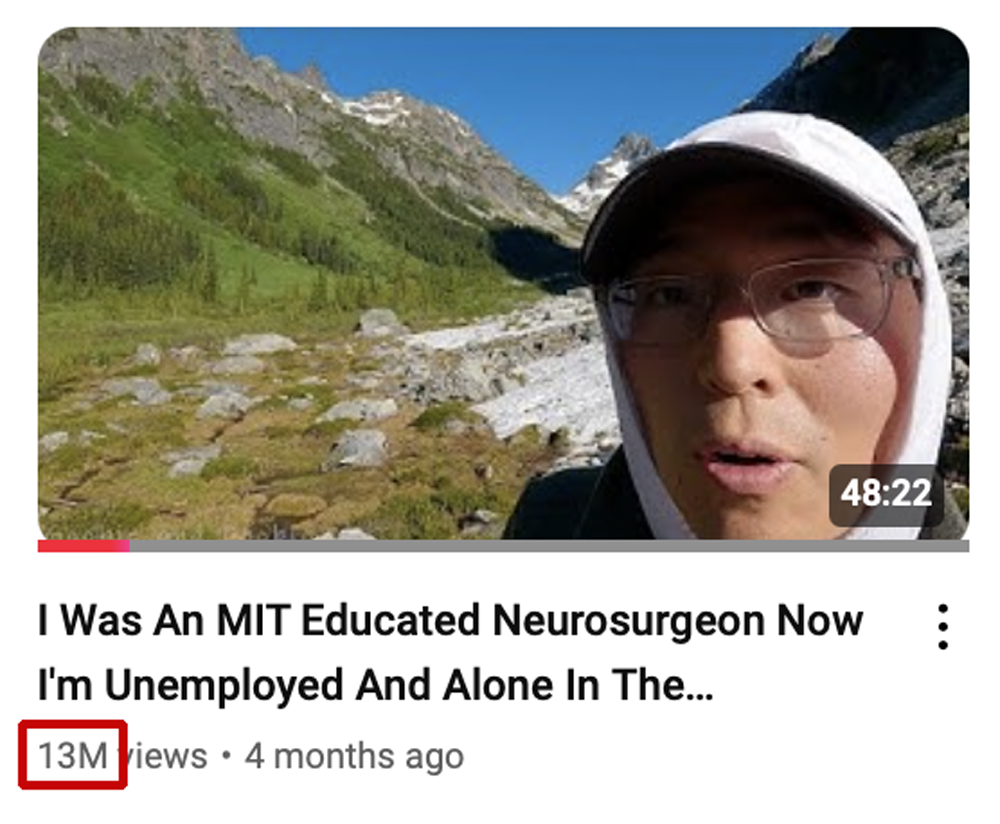Open the mountain hiking video thumbnail
This screenshot has height=824, width=1000.
(503, 284)
